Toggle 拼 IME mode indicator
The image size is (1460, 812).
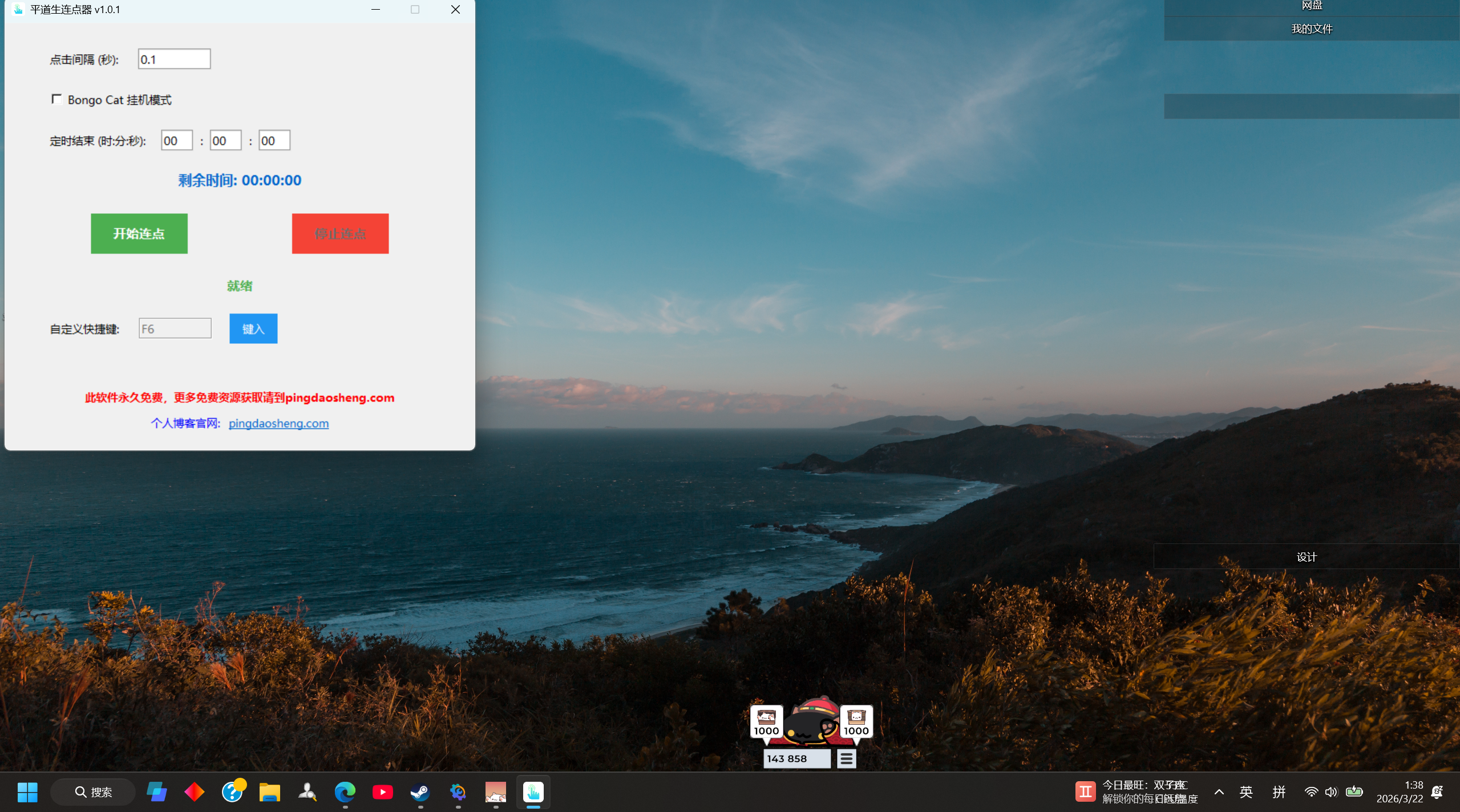(1279, 792)
